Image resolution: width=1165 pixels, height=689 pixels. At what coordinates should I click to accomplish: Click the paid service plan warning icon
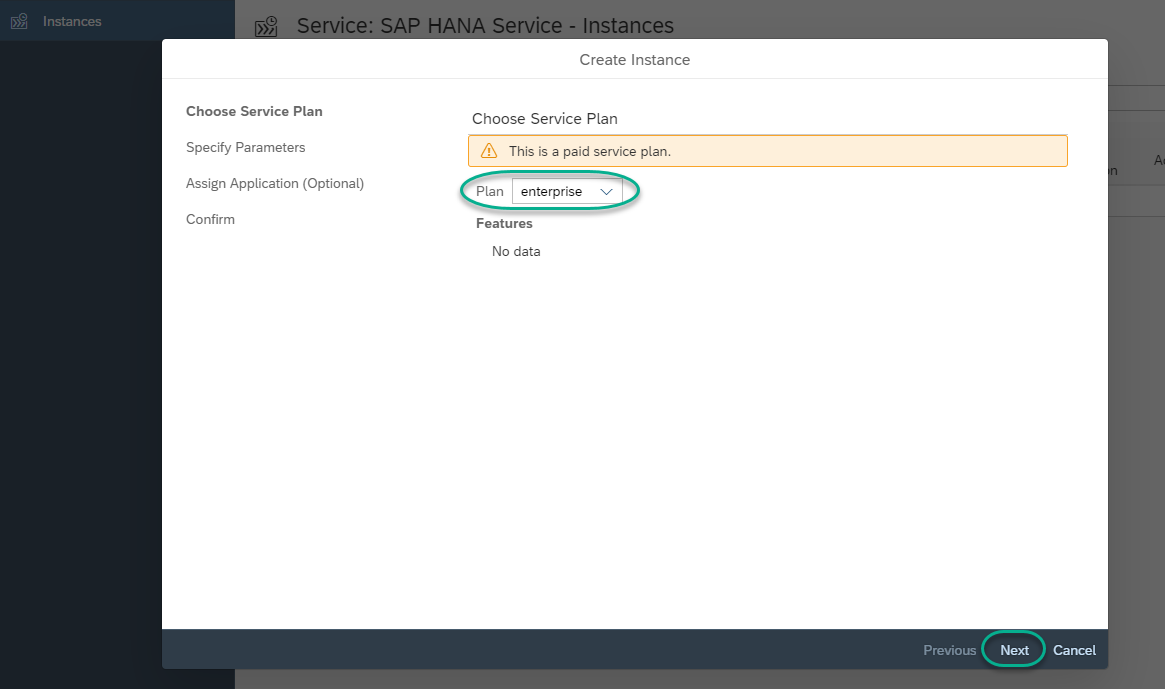(x=489, y=151)
